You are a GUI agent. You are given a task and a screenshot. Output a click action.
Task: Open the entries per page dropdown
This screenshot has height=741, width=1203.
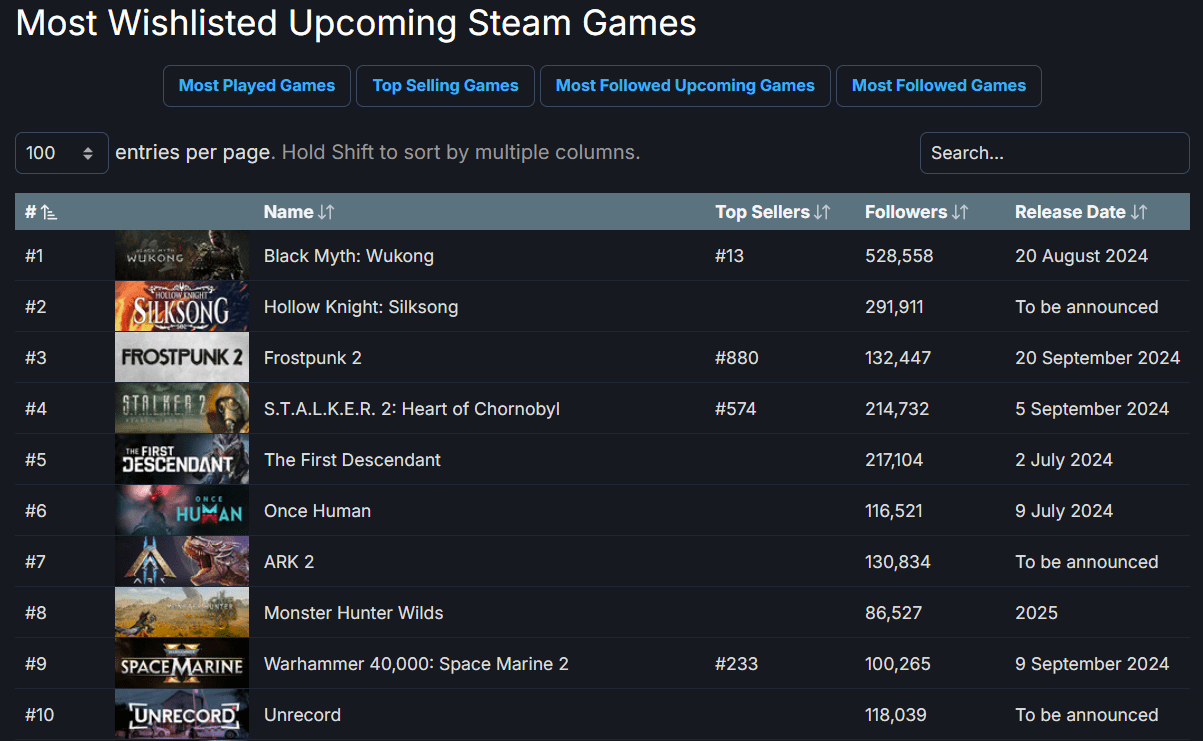pyautogui.click(x=62, y=153)
